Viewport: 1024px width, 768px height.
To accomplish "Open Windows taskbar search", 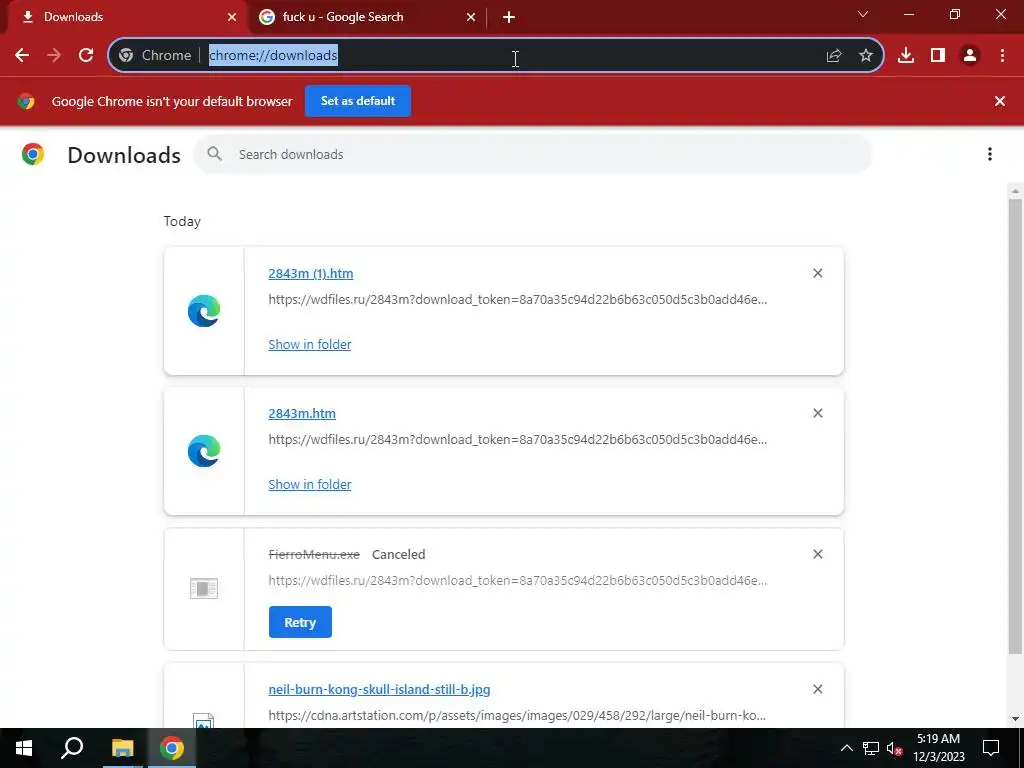I will 72,748.
